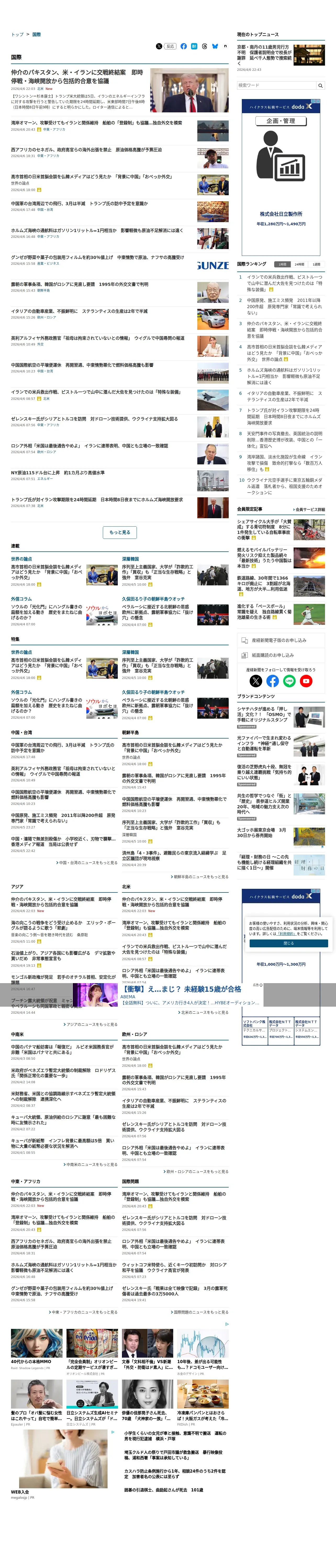Open ranking item 8 about 天安門事件の写真撤去
Image resolution: width=336 pixels, height=1568 pixels.
pos(285,440)
